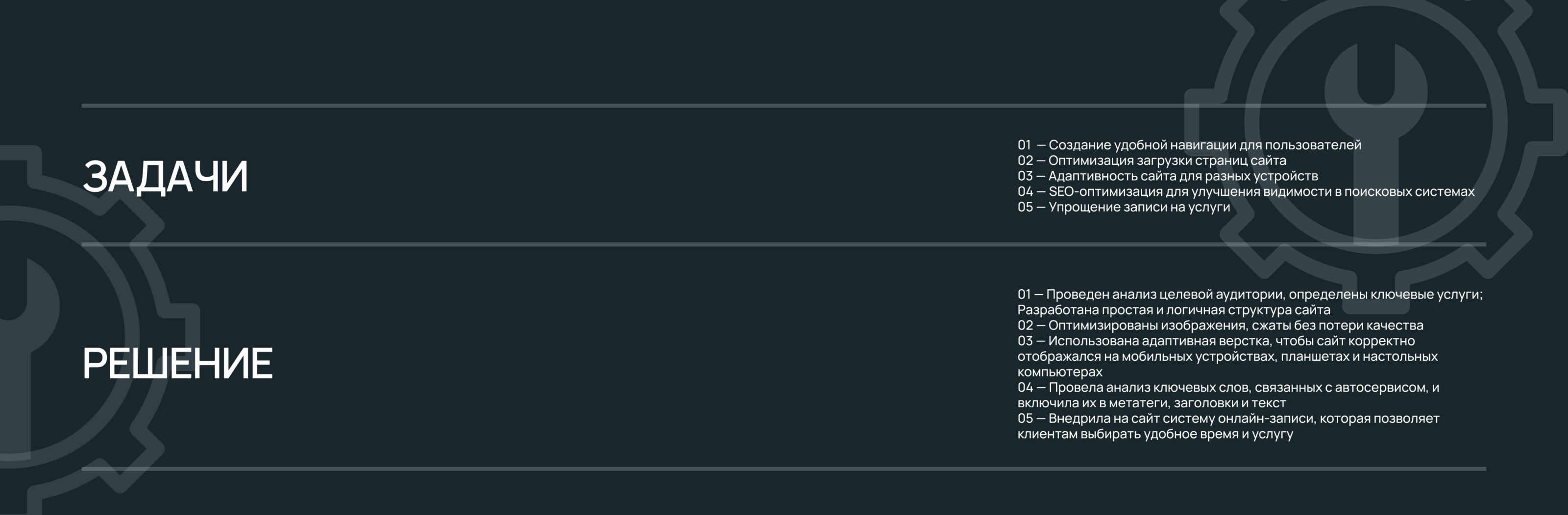Select task 05 Упрощение записи на услуги

(x=1124, y=207)
